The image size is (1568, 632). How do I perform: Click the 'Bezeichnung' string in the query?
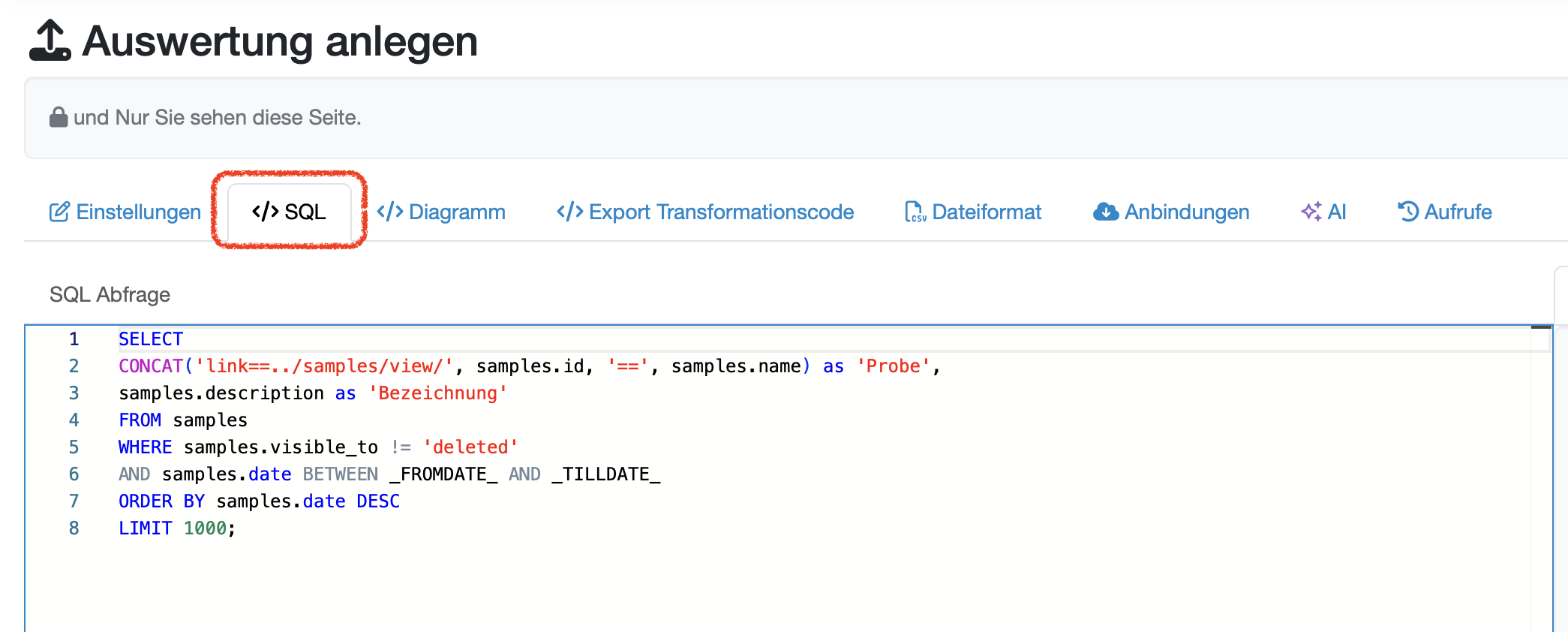437,393
